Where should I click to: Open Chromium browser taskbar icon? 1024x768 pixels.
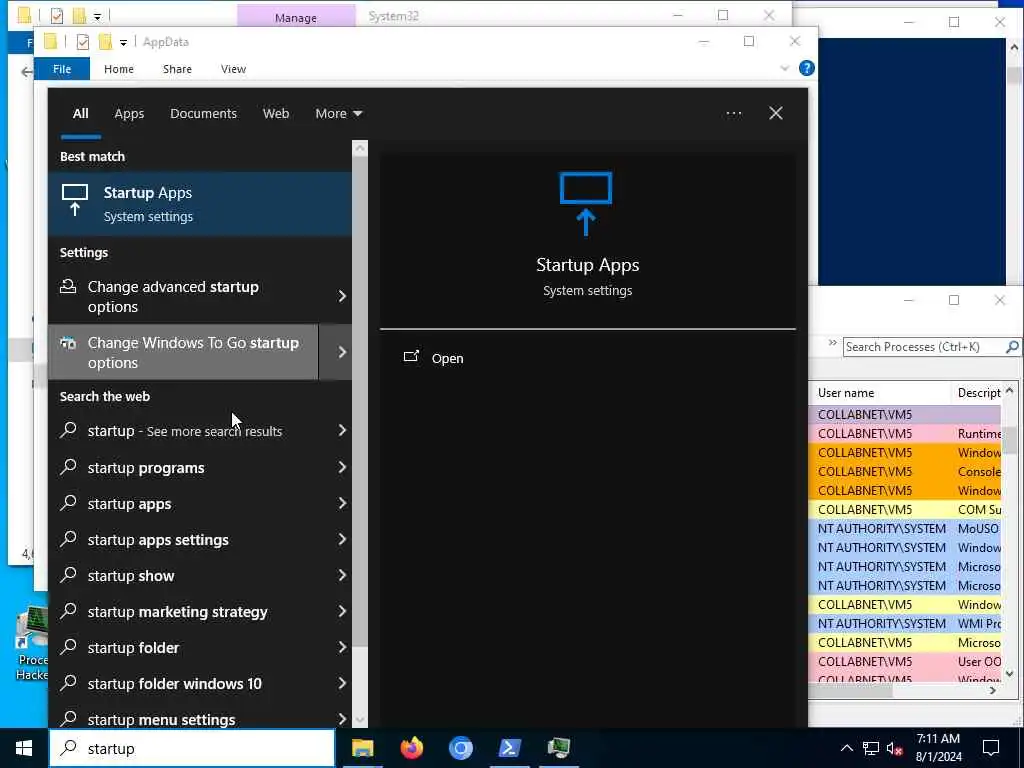pyautogui.click(x=460, y=748)
